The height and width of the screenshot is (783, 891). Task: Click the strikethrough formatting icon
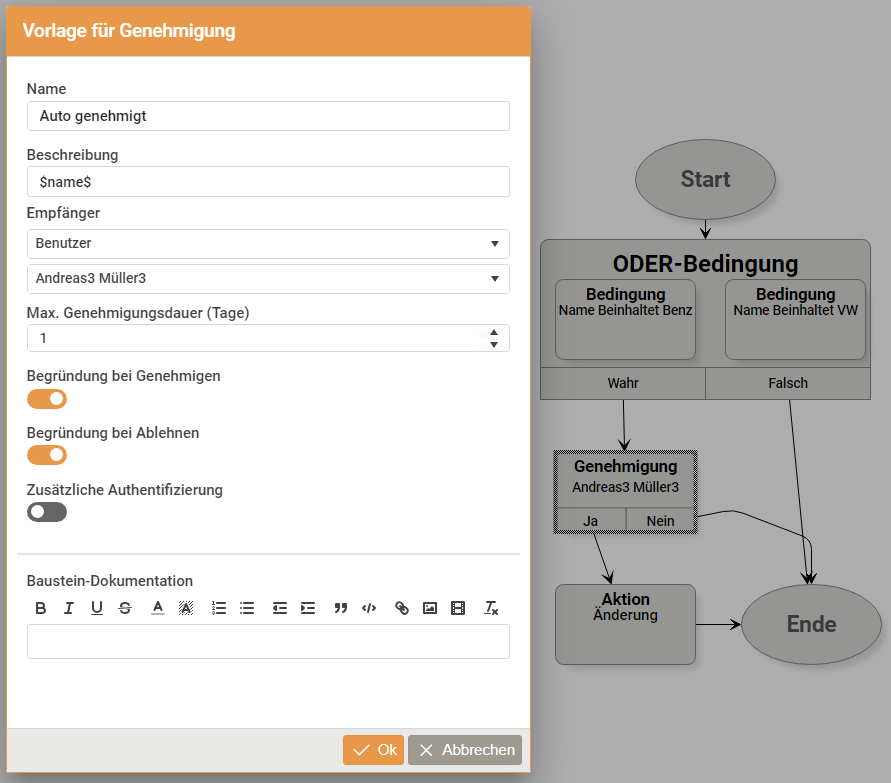[x=125, y=608]
